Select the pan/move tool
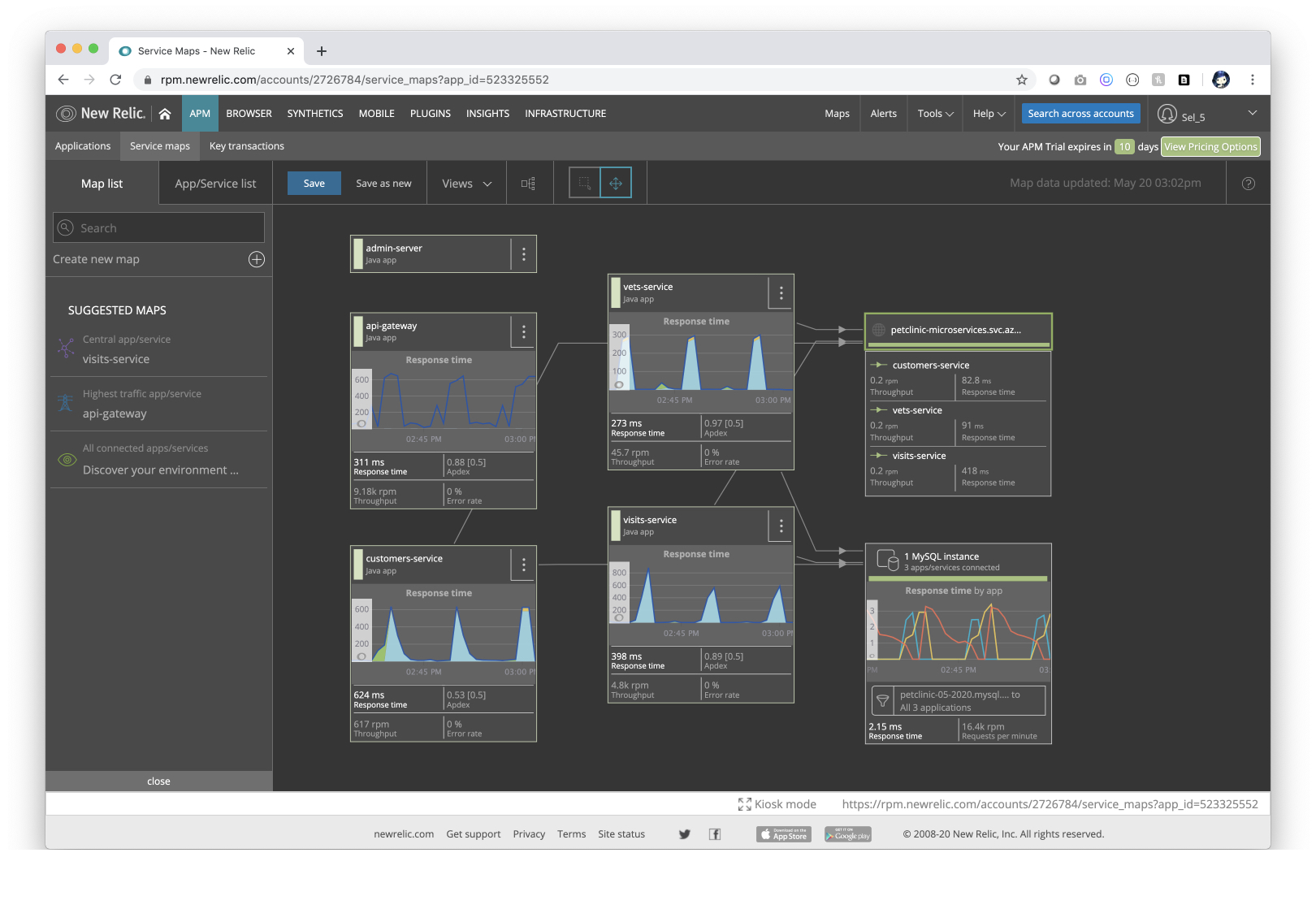 click(616, 184)
